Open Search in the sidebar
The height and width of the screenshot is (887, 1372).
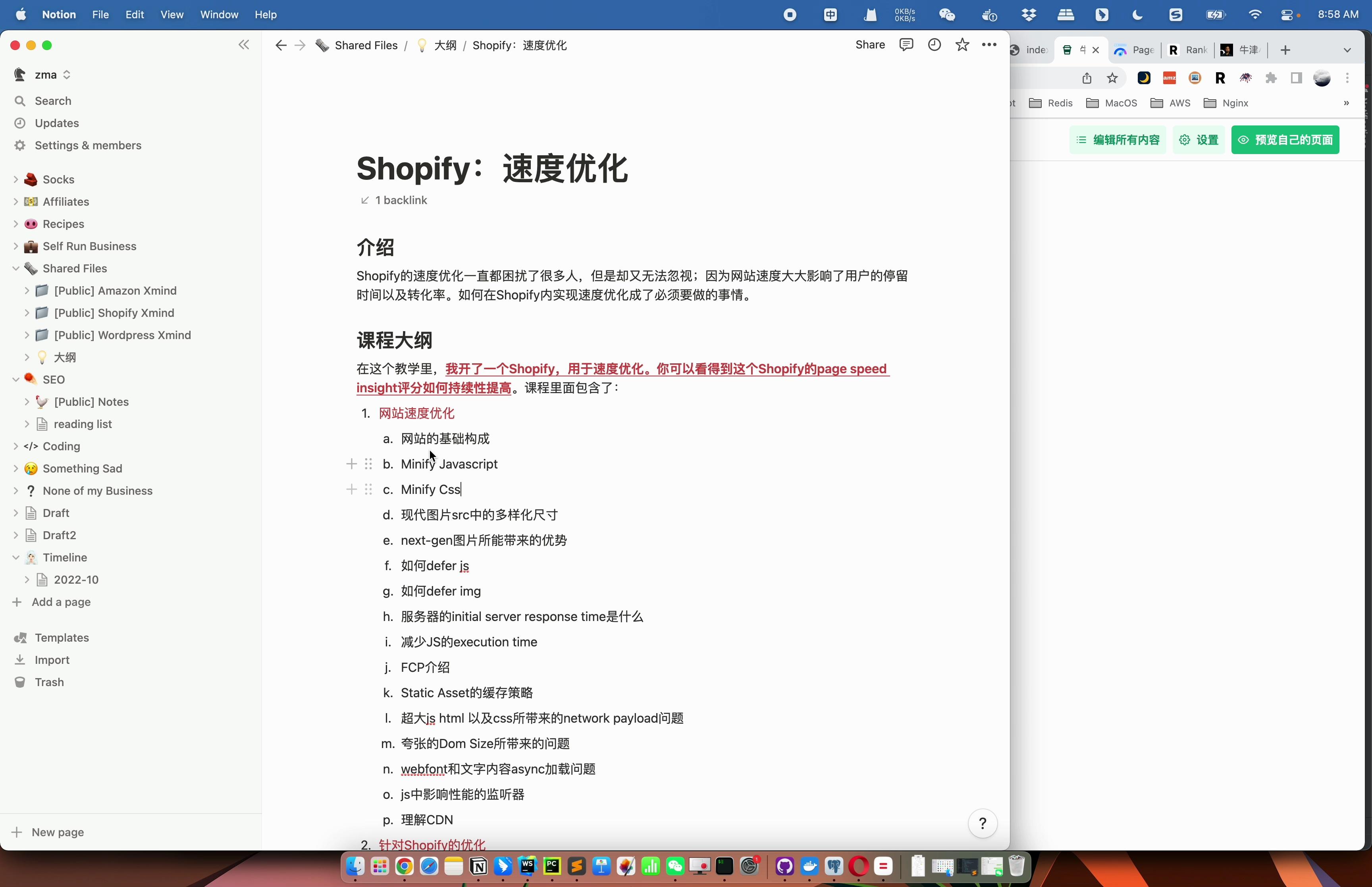[x=53, y=101]
